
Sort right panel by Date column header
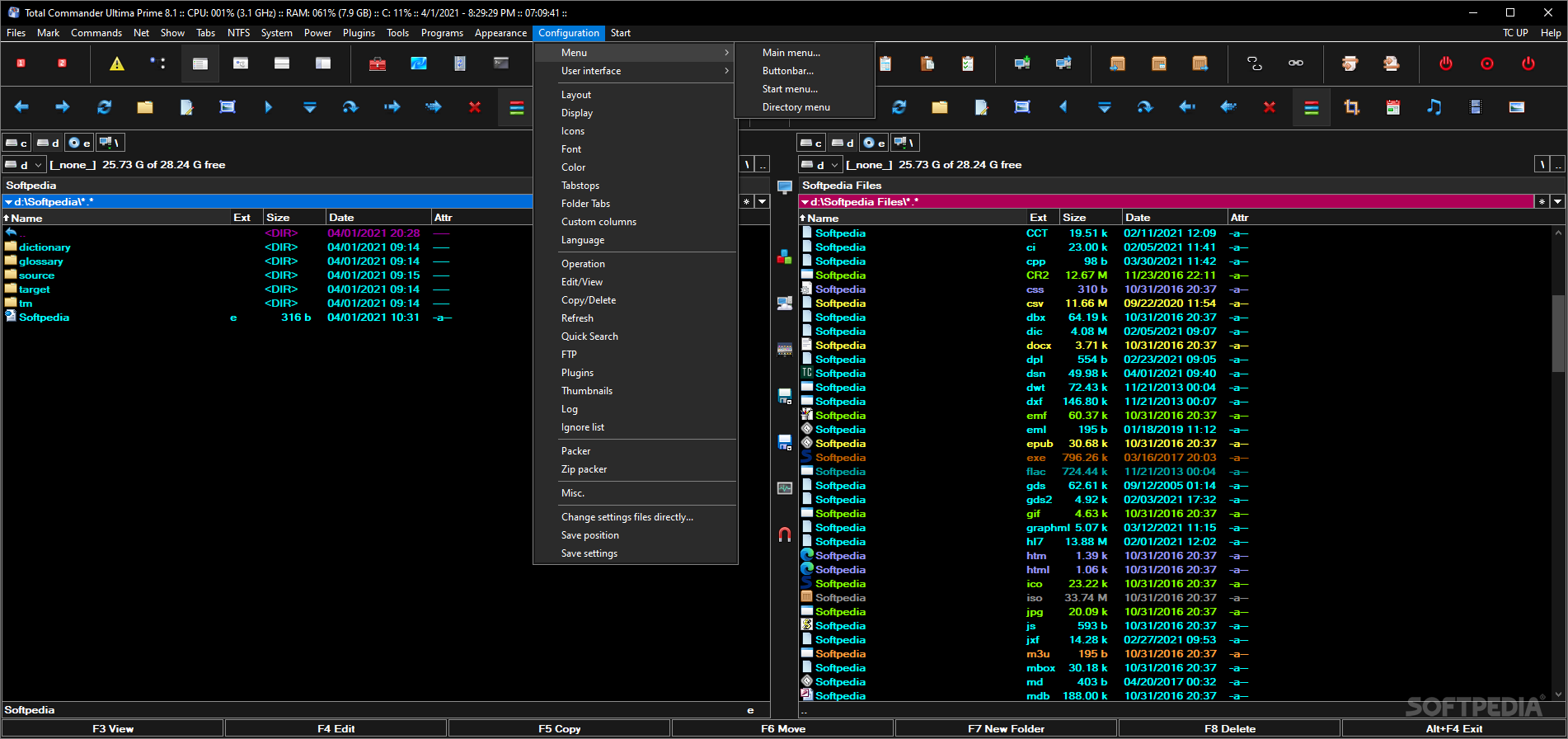click(1174, 218)
